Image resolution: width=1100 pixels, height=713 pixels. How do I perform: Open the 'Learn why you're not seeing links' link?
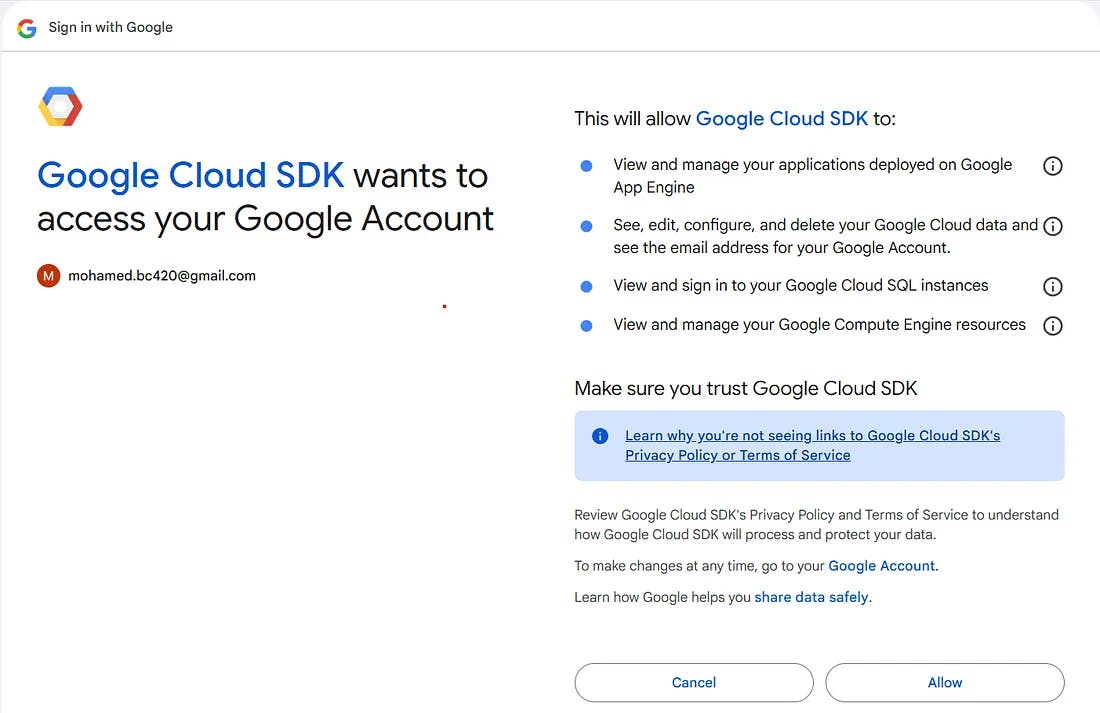coord(812,435)
